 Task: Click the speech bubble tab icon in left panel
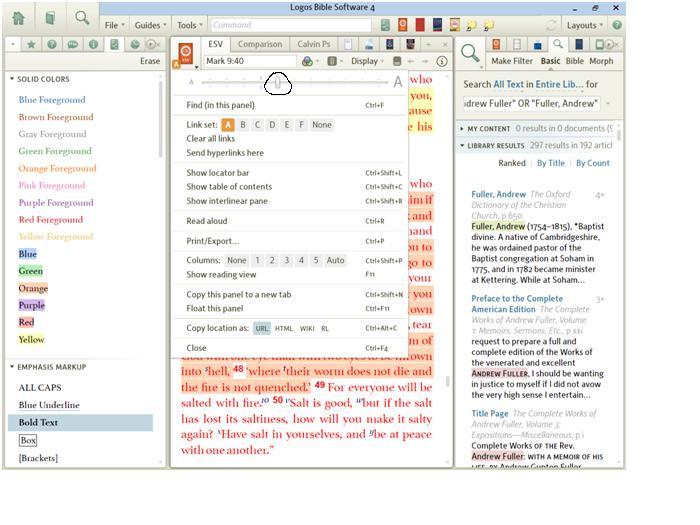pos(73,44)
